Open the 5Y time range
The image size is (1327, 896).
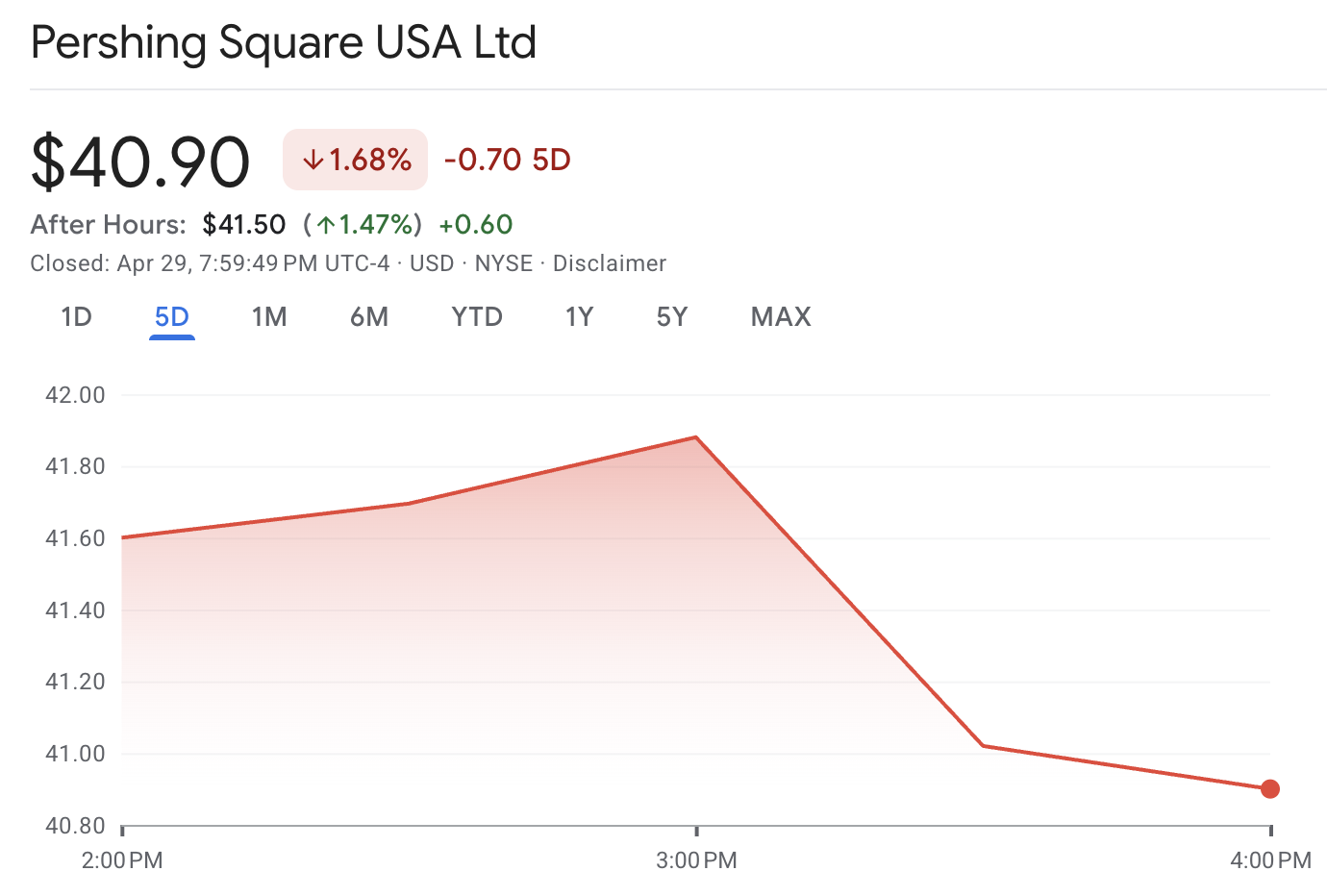671,316
